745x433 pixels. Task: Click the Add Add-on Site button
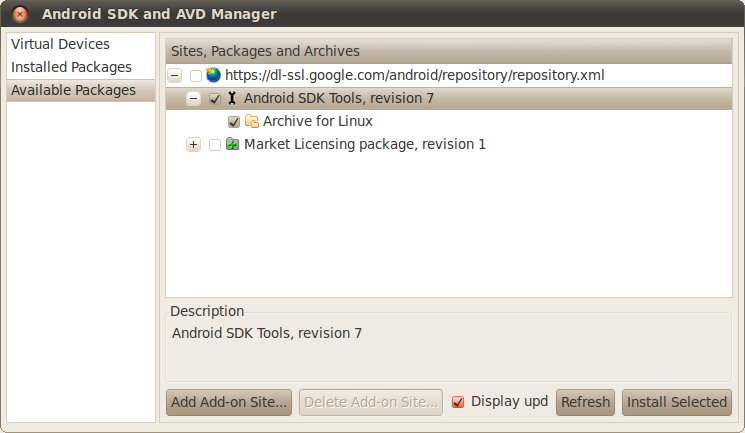point(229,402)
